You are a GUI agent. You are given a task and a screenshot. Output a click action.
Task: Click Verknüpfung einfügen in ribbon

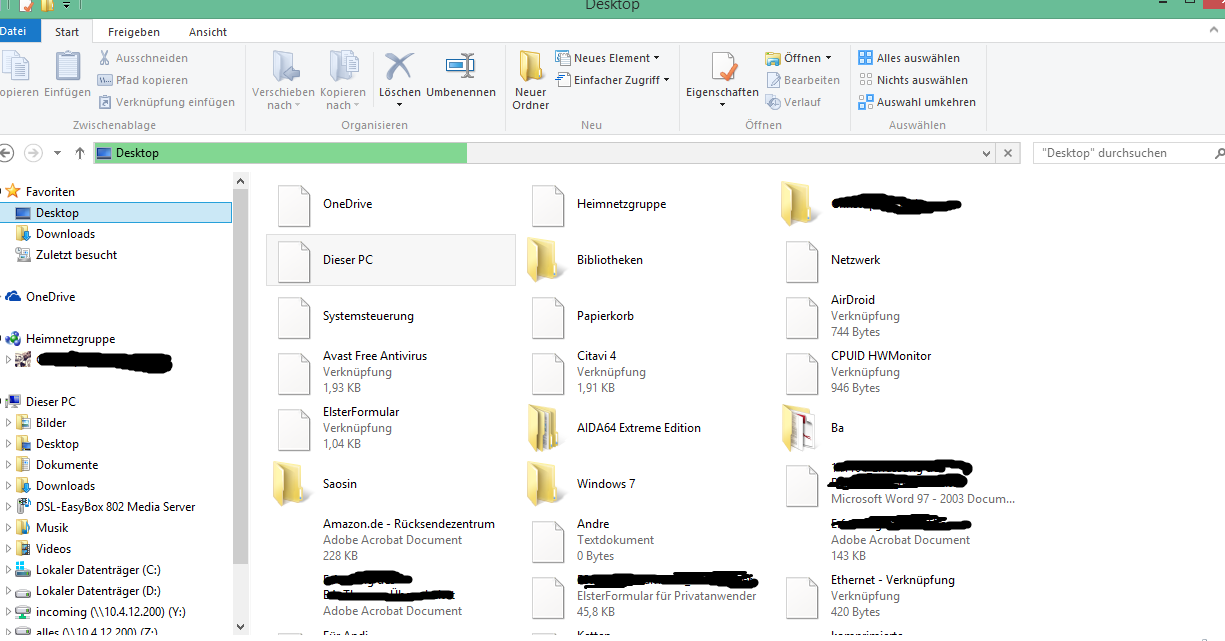[x=166, y=102]
